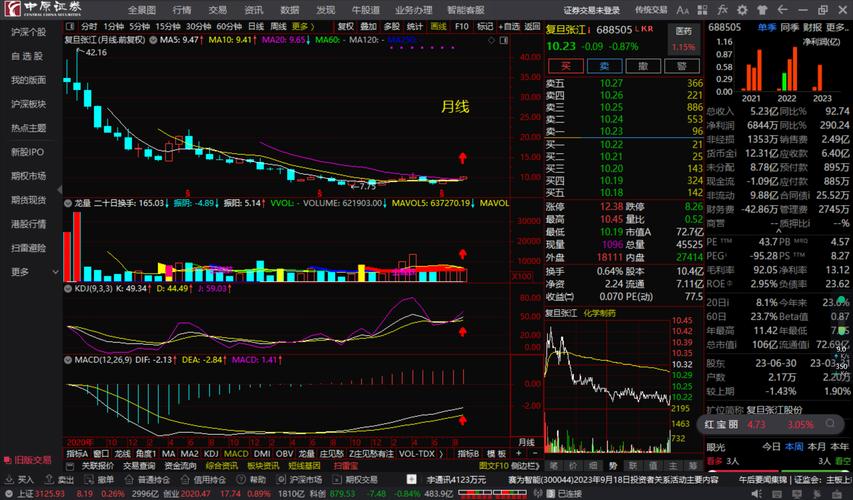Image resolution: width=853 pixels, height=500 pixels.
Task: Click the diamond icon at chart top right
Action: tap(492, 40)
